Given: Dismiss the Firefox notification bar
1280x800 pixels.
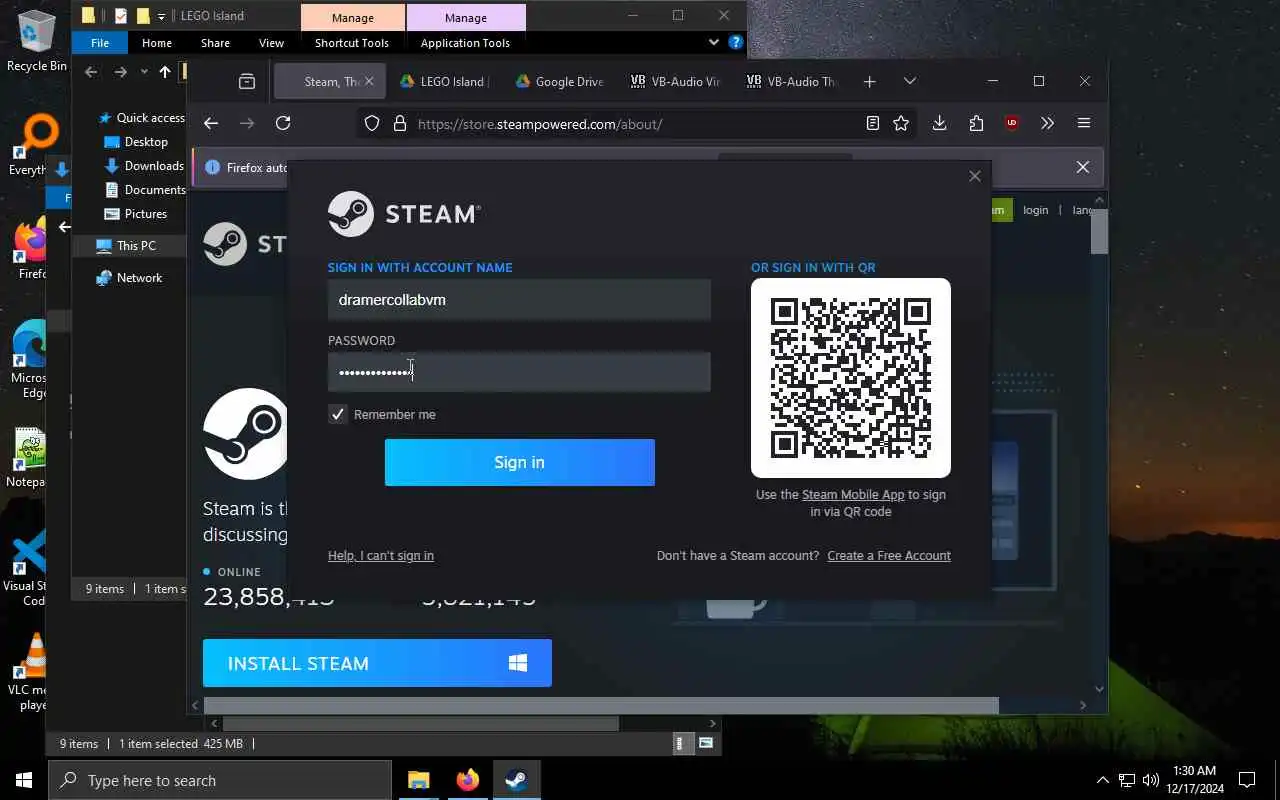Looking at the screenshot, I should pyautogui.click(x=1082, y=167).
